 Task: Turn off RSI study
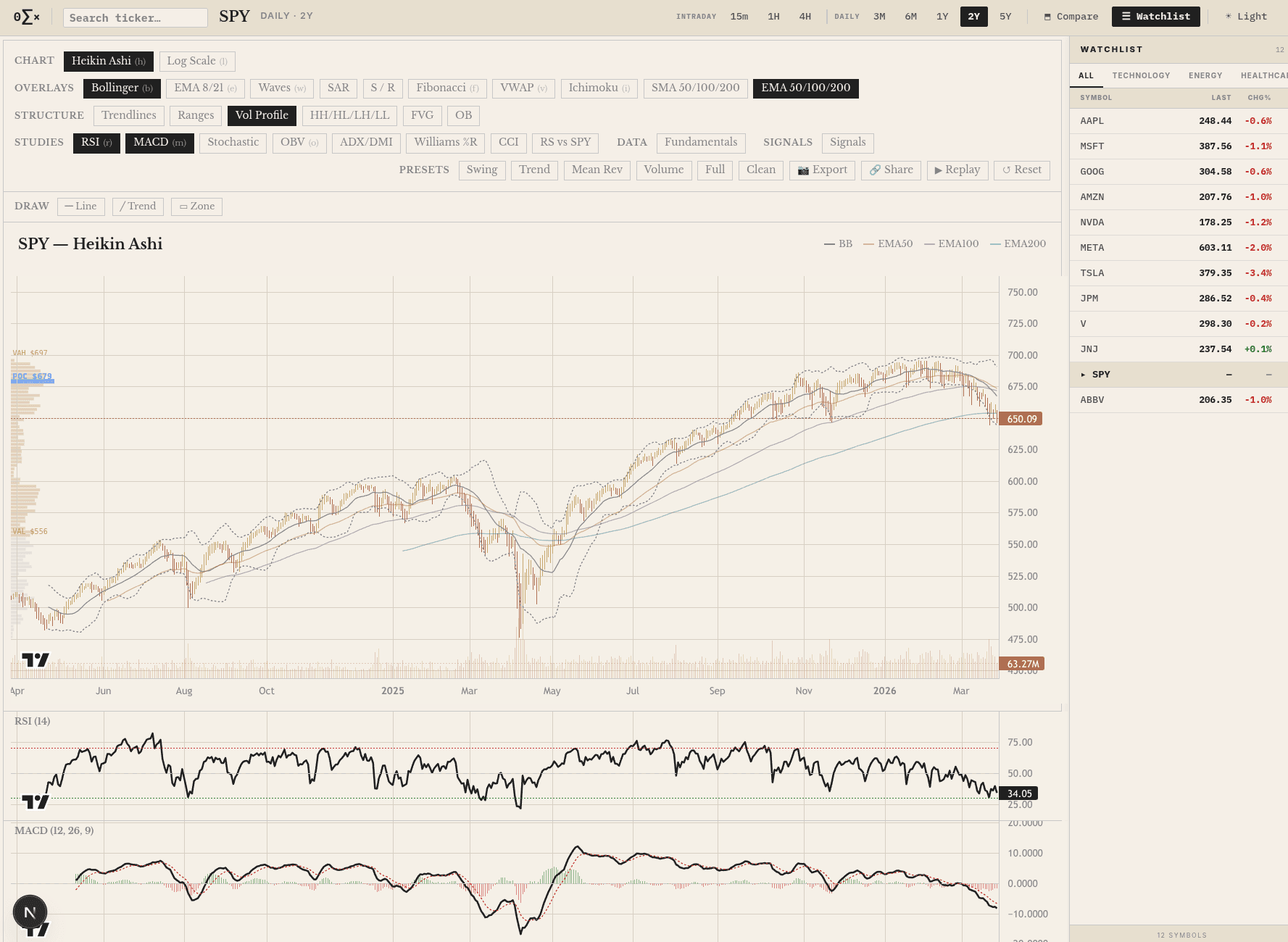pyautogui.click(x=96, y=143)
